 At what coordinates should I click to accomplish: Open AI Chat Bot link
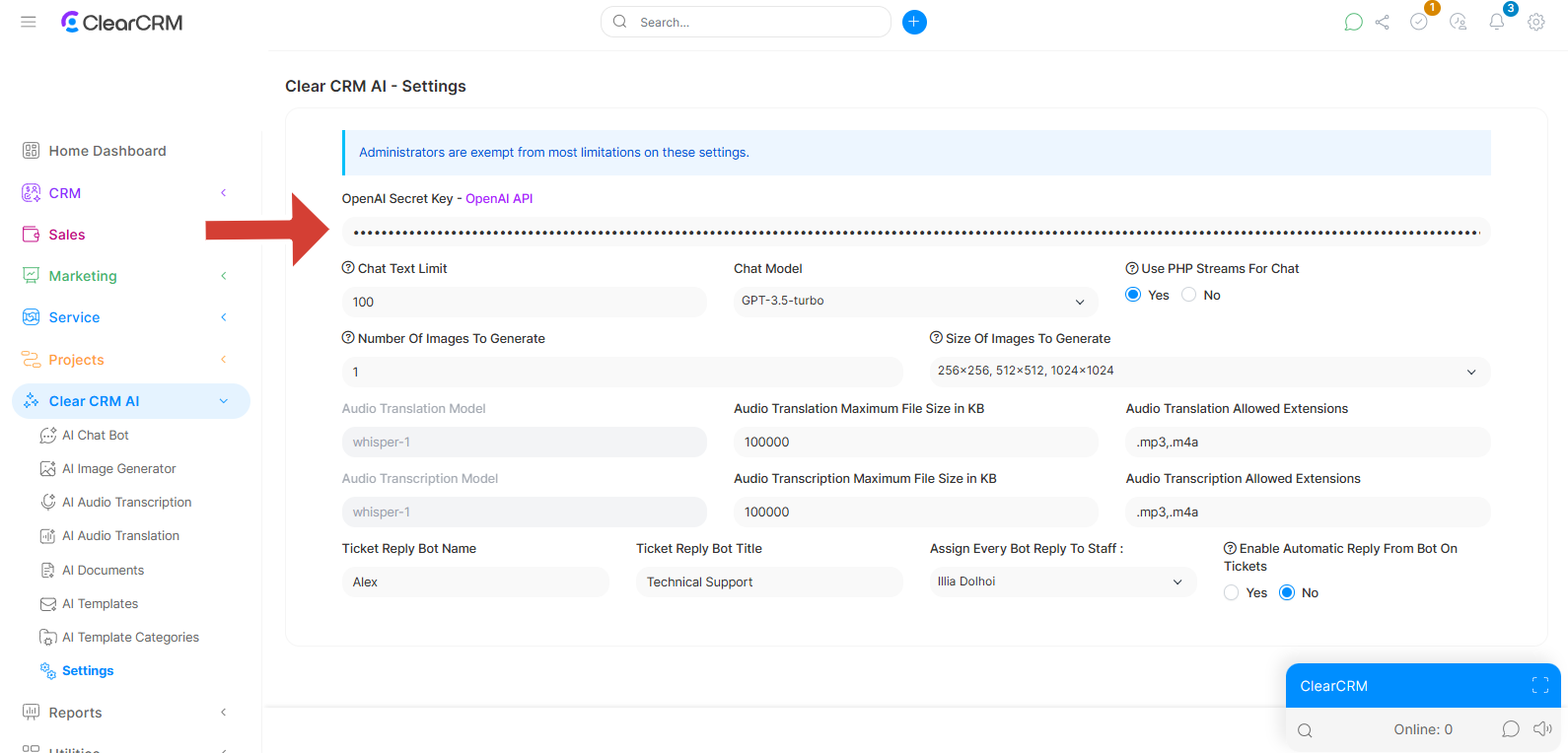point(96,436)
